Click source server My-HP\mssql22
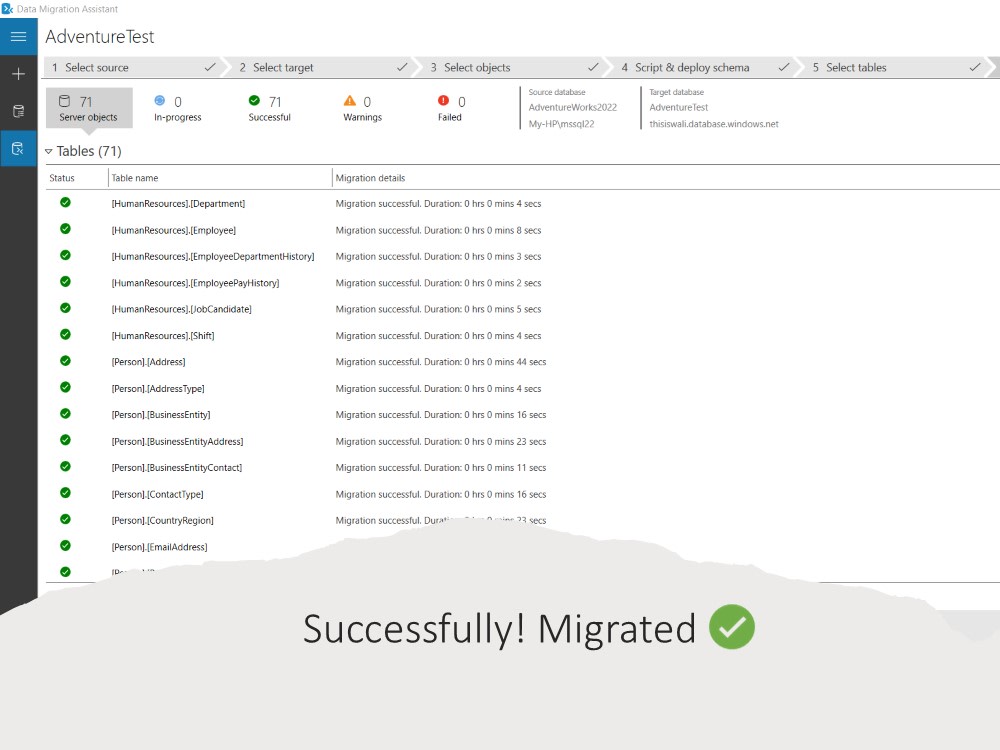Viewport: 1000px width, 750px height. (561, 124)
